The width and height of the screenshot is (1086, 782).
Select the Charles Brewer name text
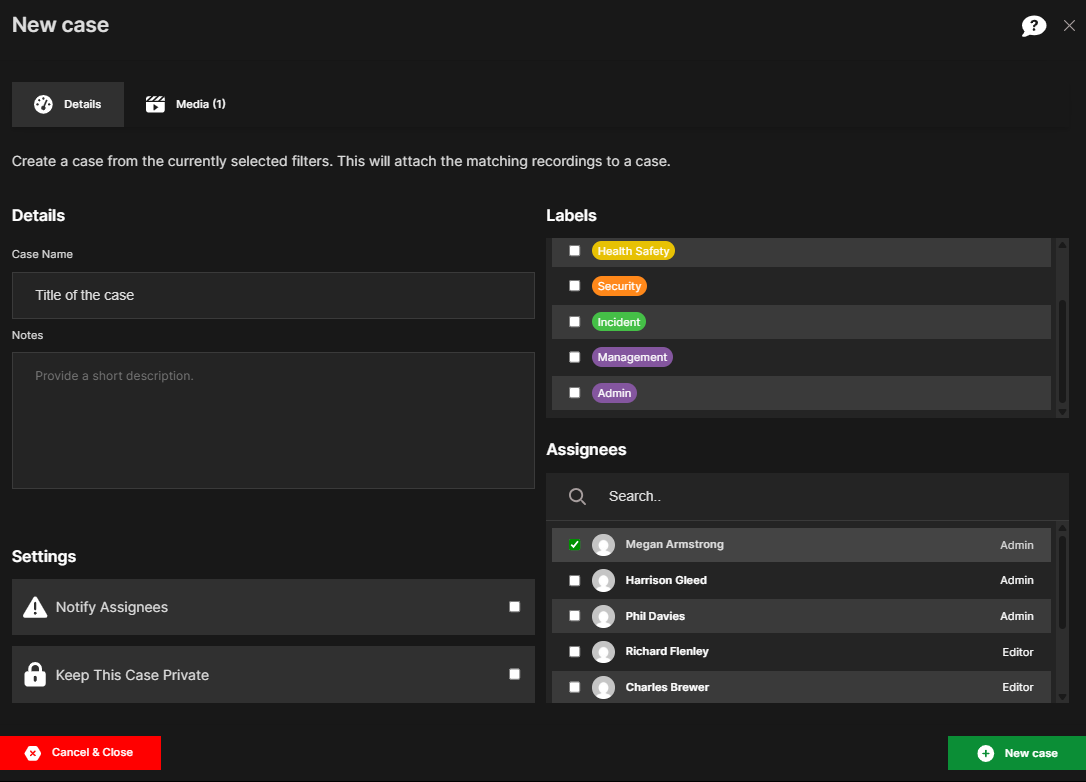click(667, 687)
